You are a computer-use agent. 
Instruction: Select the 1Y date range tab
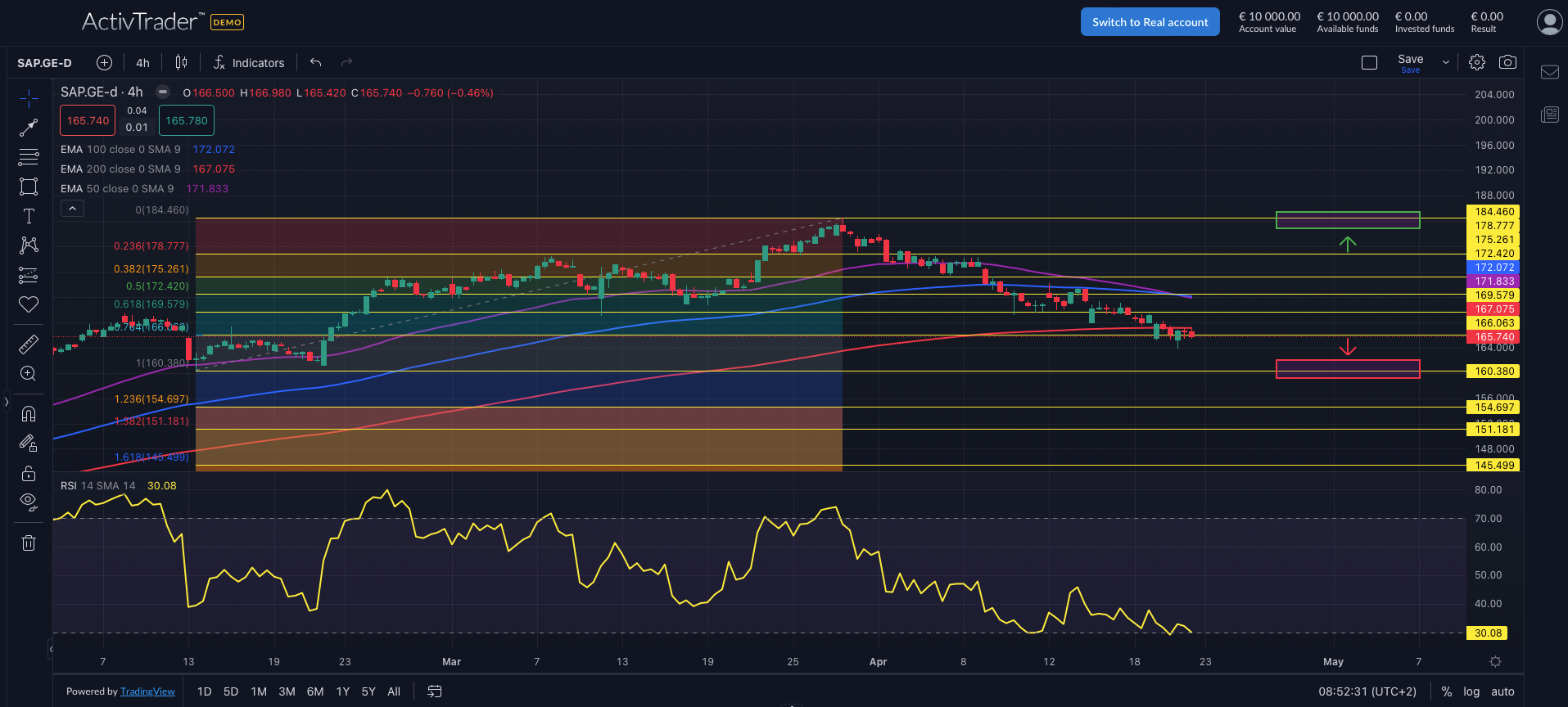coord(342,691)
